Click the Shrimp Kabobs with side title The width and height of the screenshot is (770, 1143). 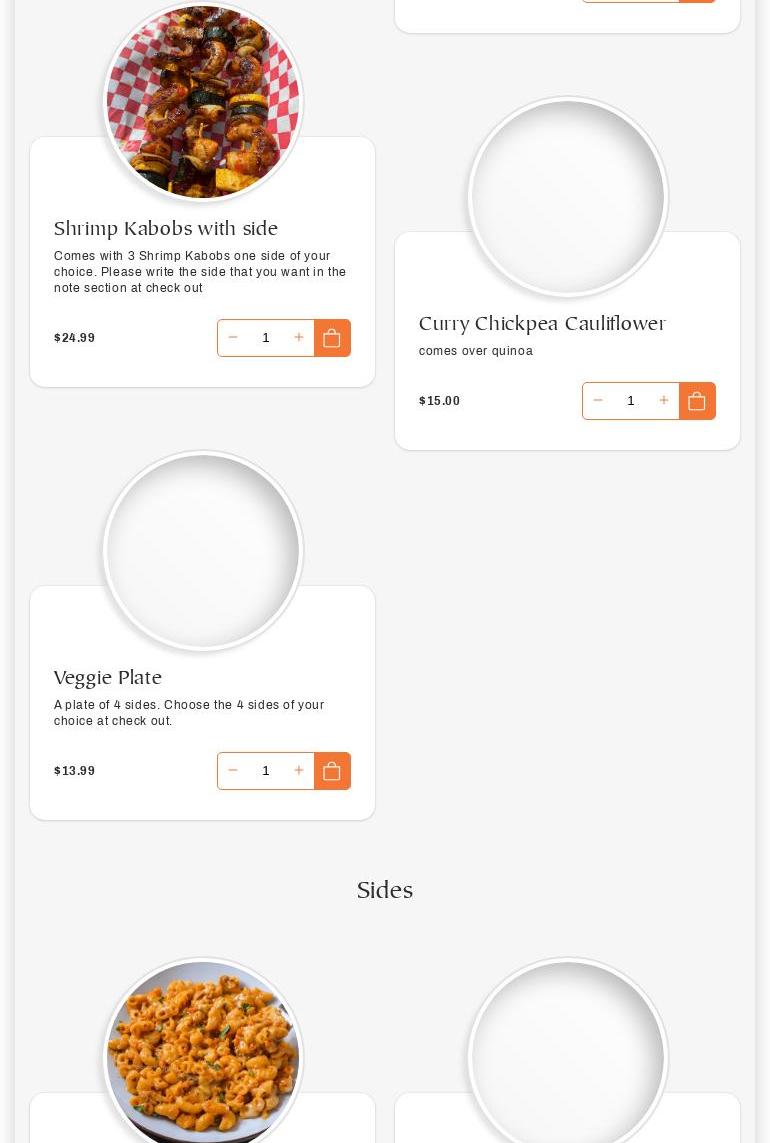pyautogui.click(x=166, y=229)
